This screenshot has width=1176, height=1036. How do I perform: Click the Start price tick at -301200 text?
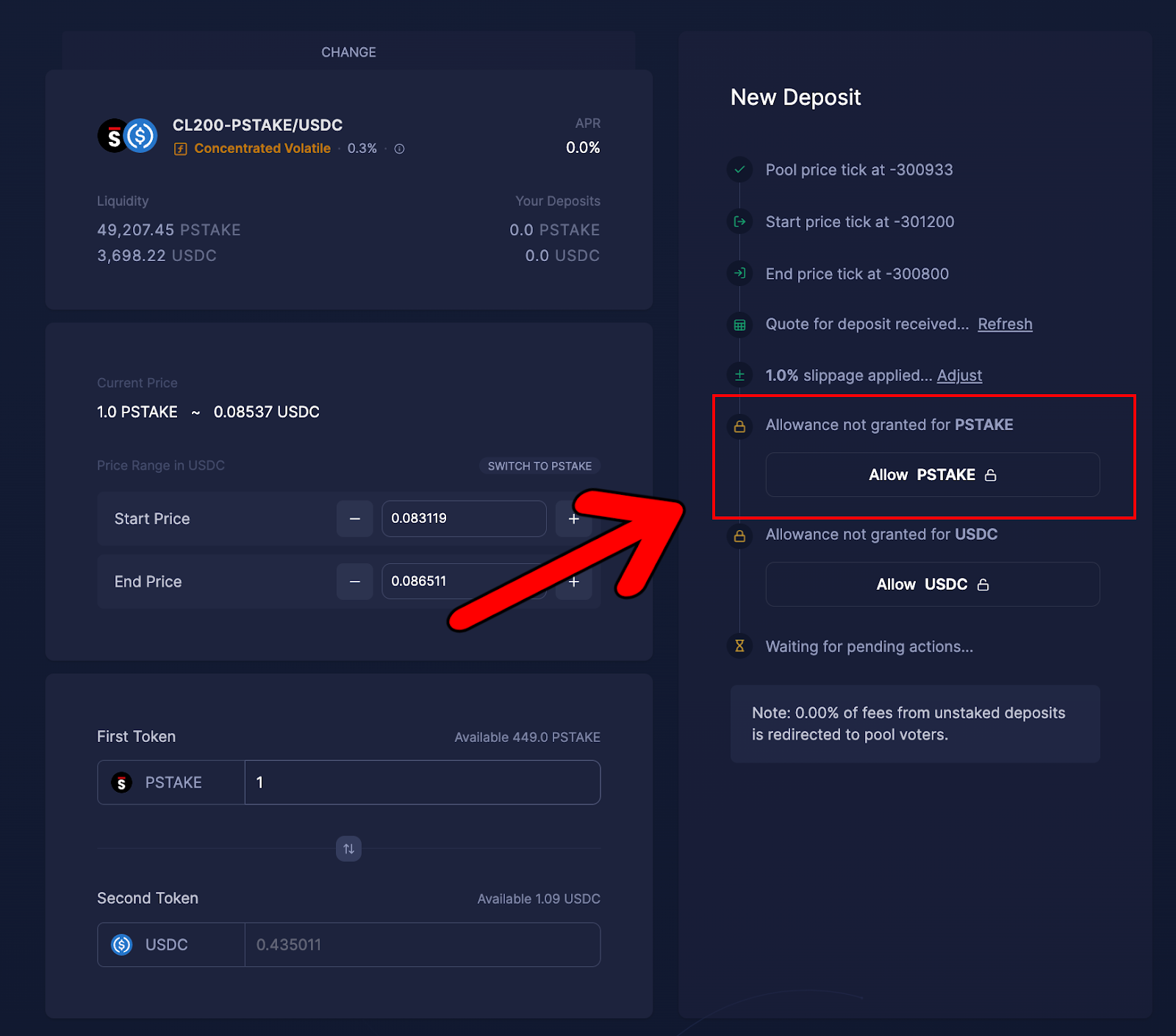point(860,222)
